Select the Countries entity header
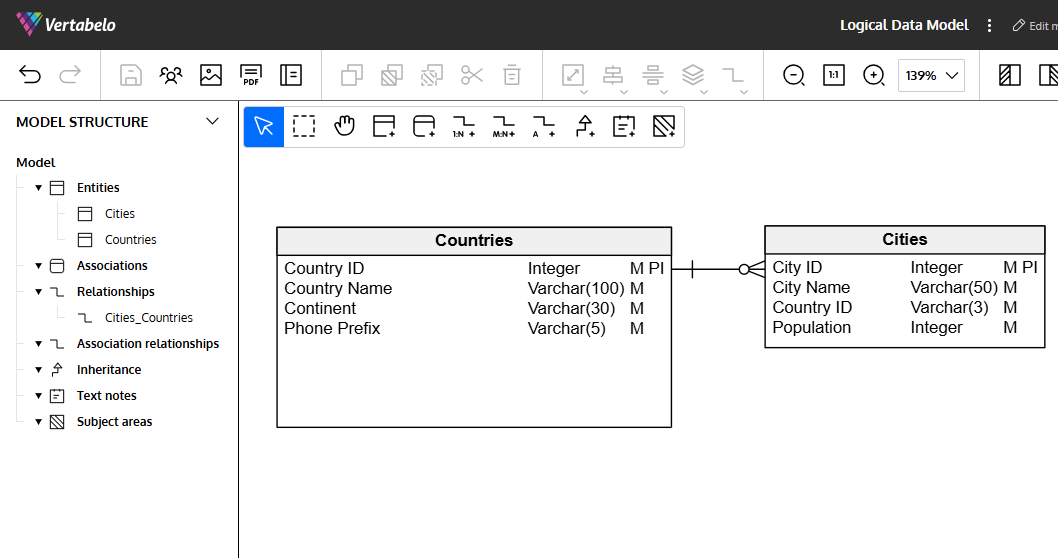This screenshot has height=558, width=1058. (x=474, y=241)
